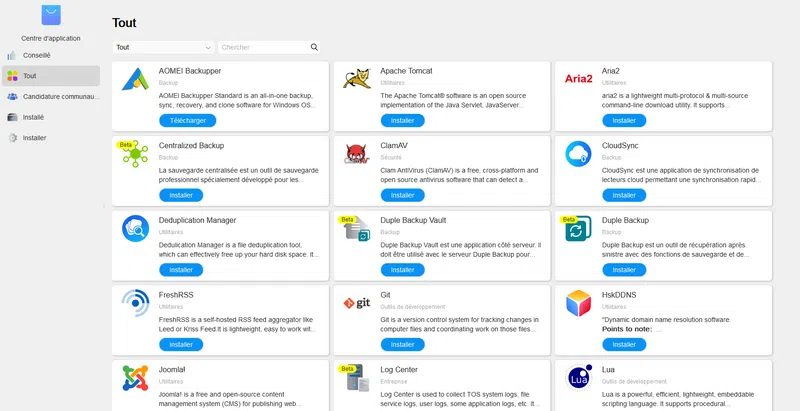Click Télécharger for AOMEI Backupper

click(188, 120)
